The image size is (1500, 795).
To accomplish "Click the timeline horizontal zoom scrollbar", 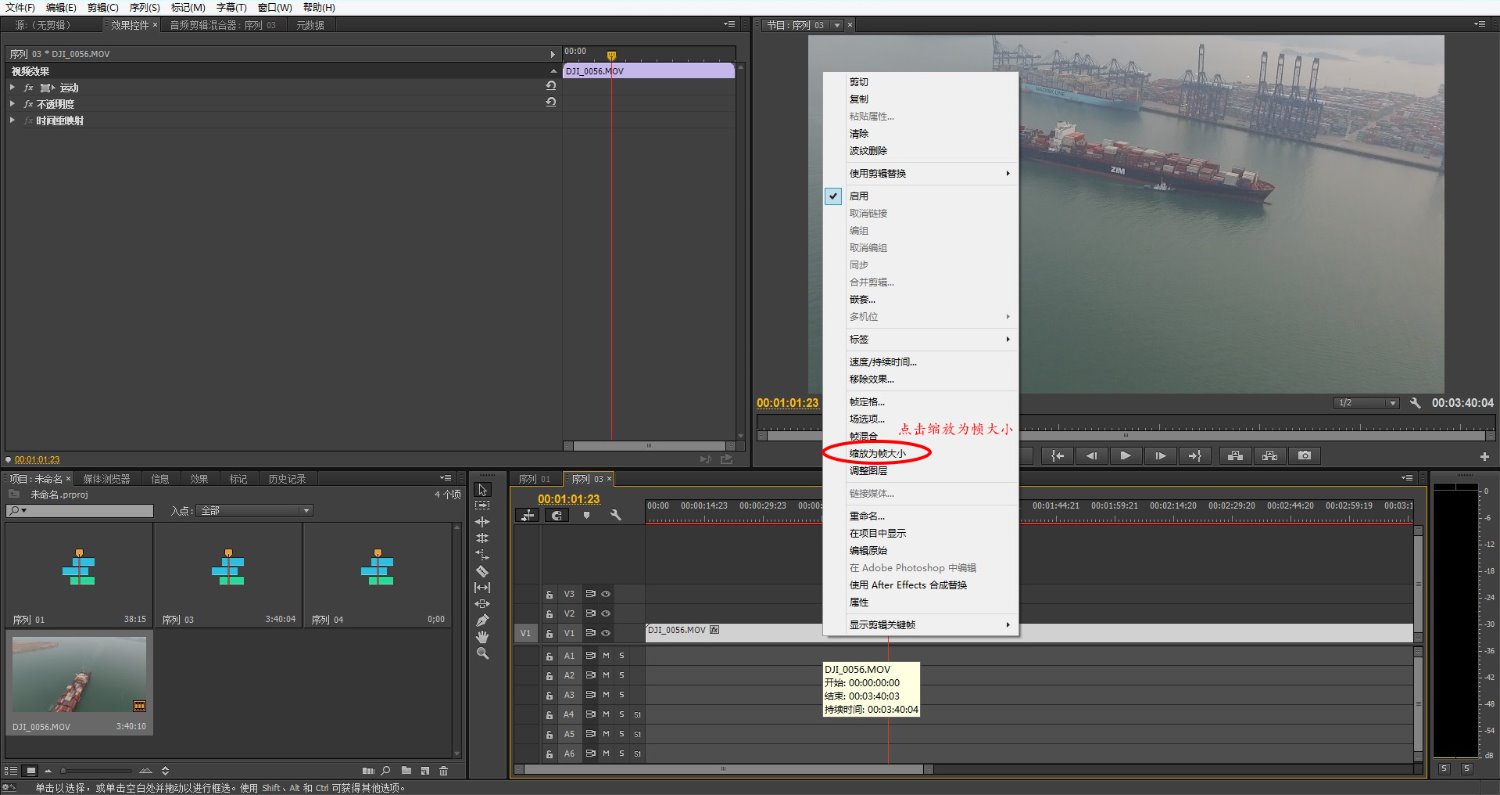I will pos(723,769).
